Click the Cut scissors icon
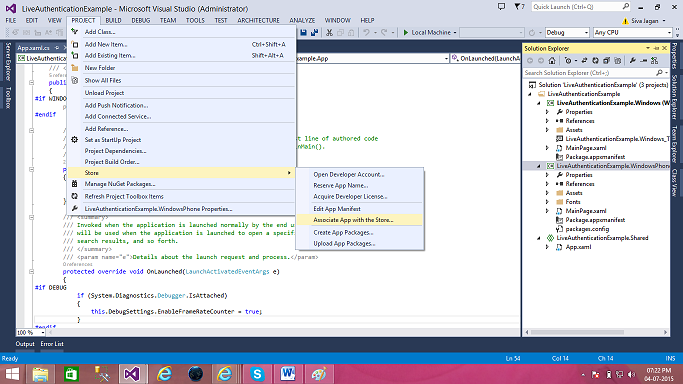This screenshot has height=384, width=683. click(x=329, y=33)
